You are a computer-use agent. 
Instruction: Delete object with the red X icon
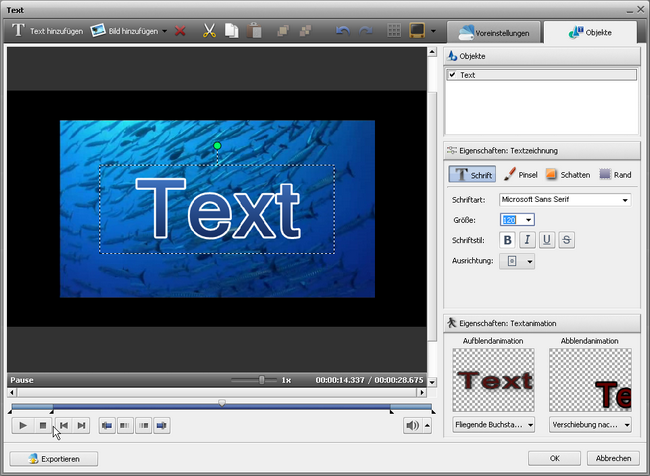tap(180, 31)
